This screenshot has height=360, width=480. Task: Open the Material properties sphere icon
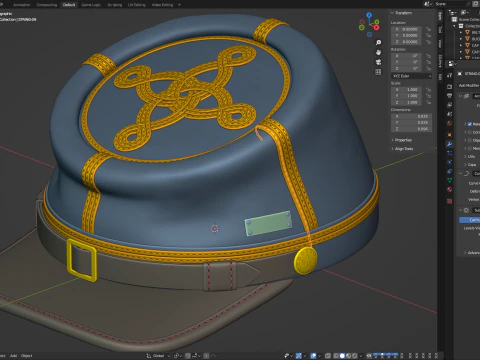pos(449,190)
